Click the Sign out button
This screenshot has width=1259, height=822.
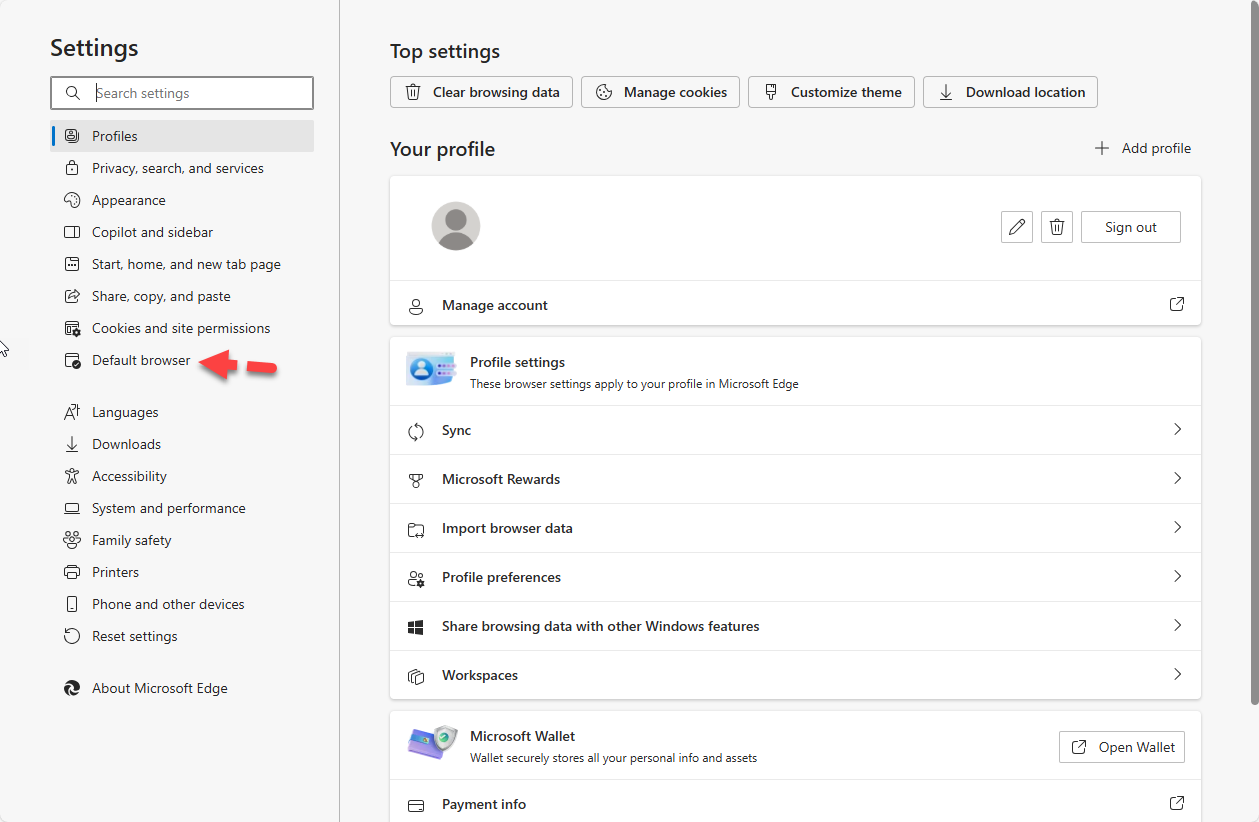(1131, 227)
